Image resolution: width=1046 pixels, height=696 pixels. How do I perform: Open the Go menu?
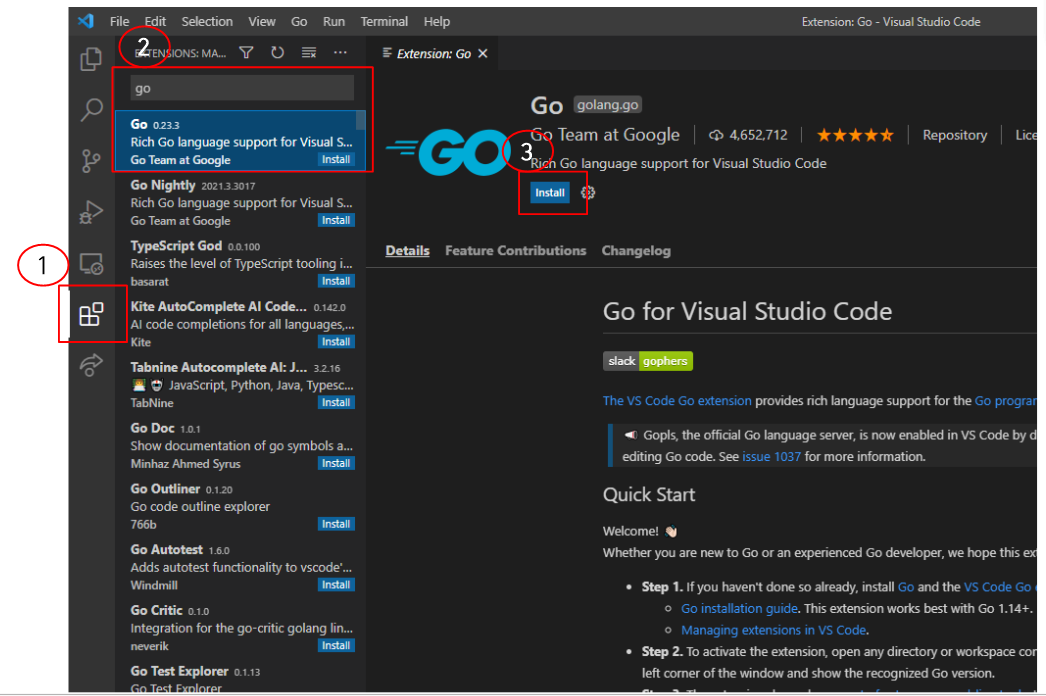point(299,21)
